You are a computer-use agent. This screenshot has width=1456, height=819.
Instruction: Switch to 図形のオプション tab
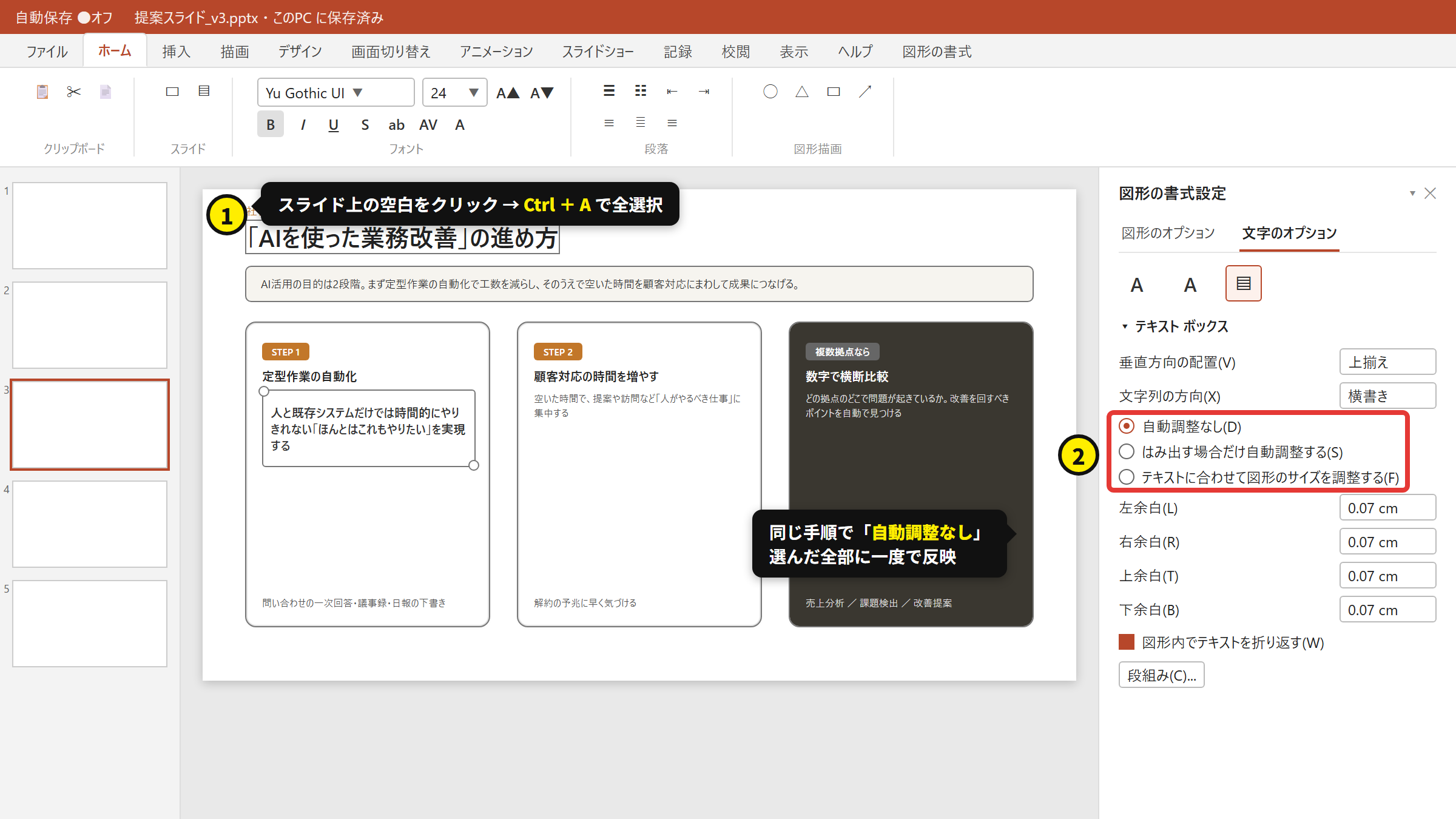point(1168,233)
